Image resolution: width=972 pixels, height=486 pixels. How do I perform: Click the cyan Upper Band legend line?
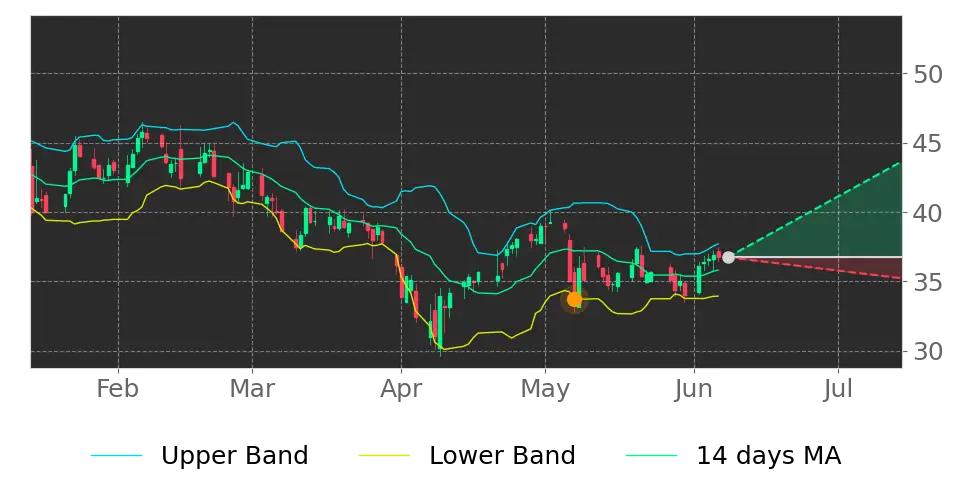(117, 456)
